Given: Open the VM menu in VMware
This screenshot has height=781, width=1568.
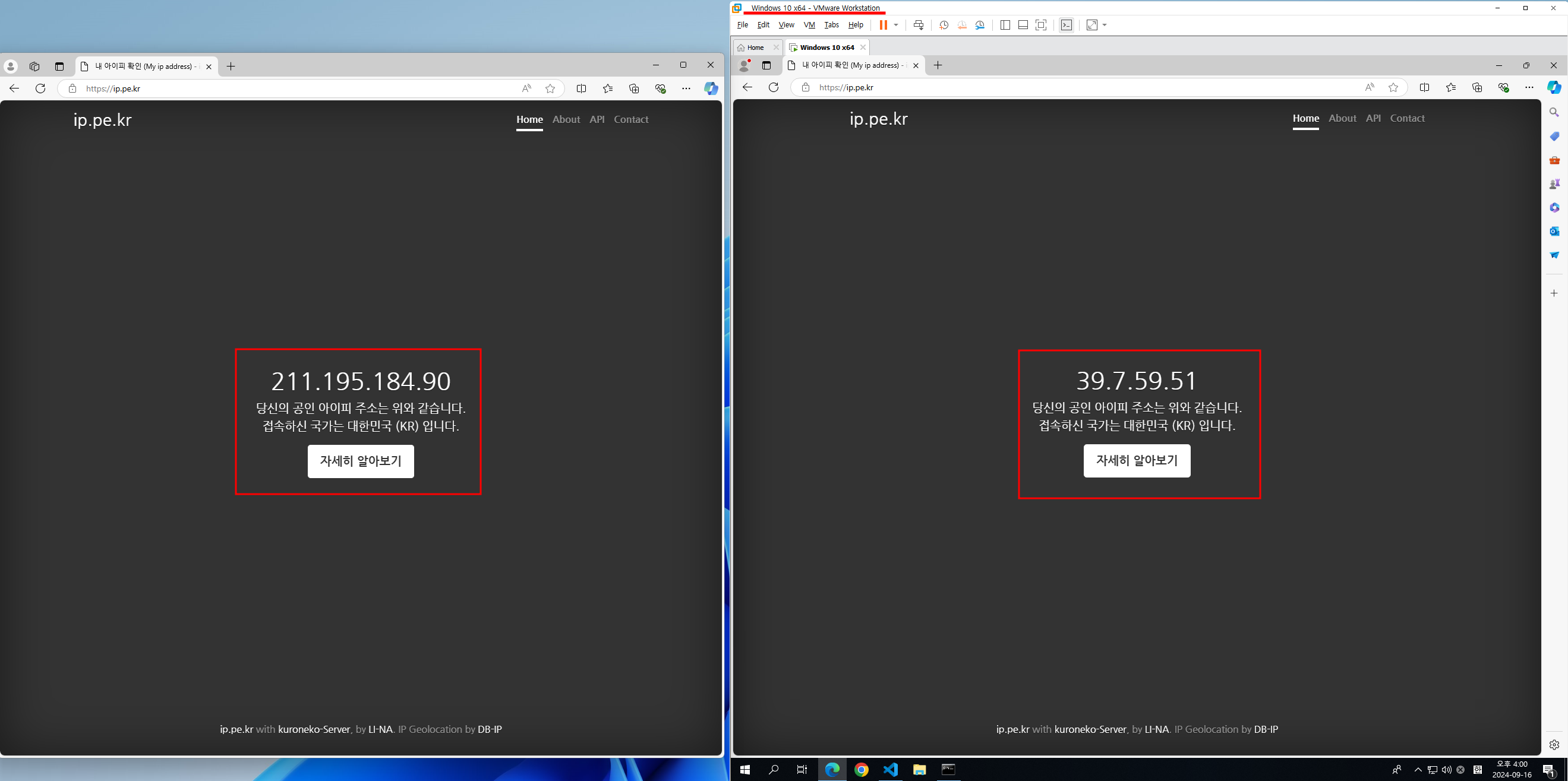Looking at the screenshot, I should [x=809, y=25].
